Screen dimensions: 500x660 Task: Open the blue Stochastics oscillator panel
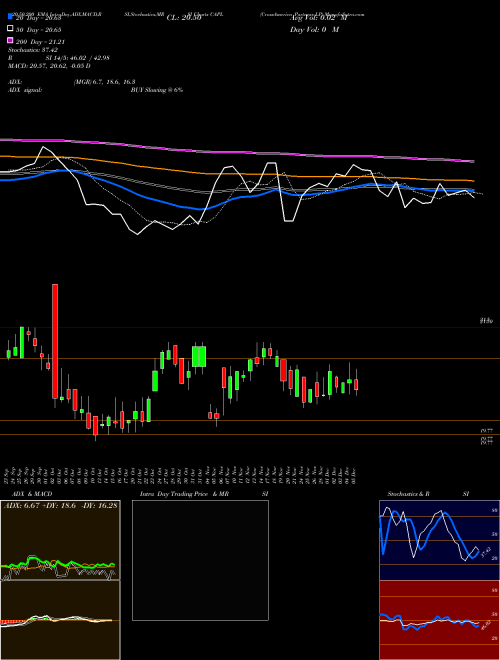439,540
